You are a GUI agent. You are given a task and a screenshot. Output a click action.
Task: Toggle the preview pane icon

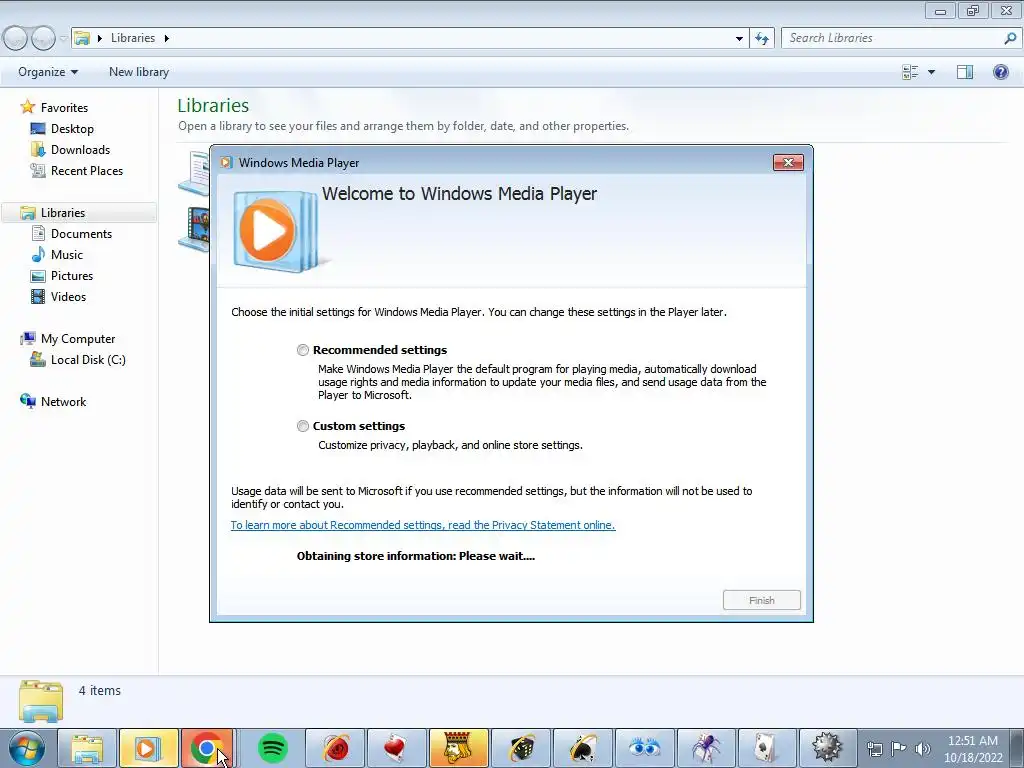[965, 72]
